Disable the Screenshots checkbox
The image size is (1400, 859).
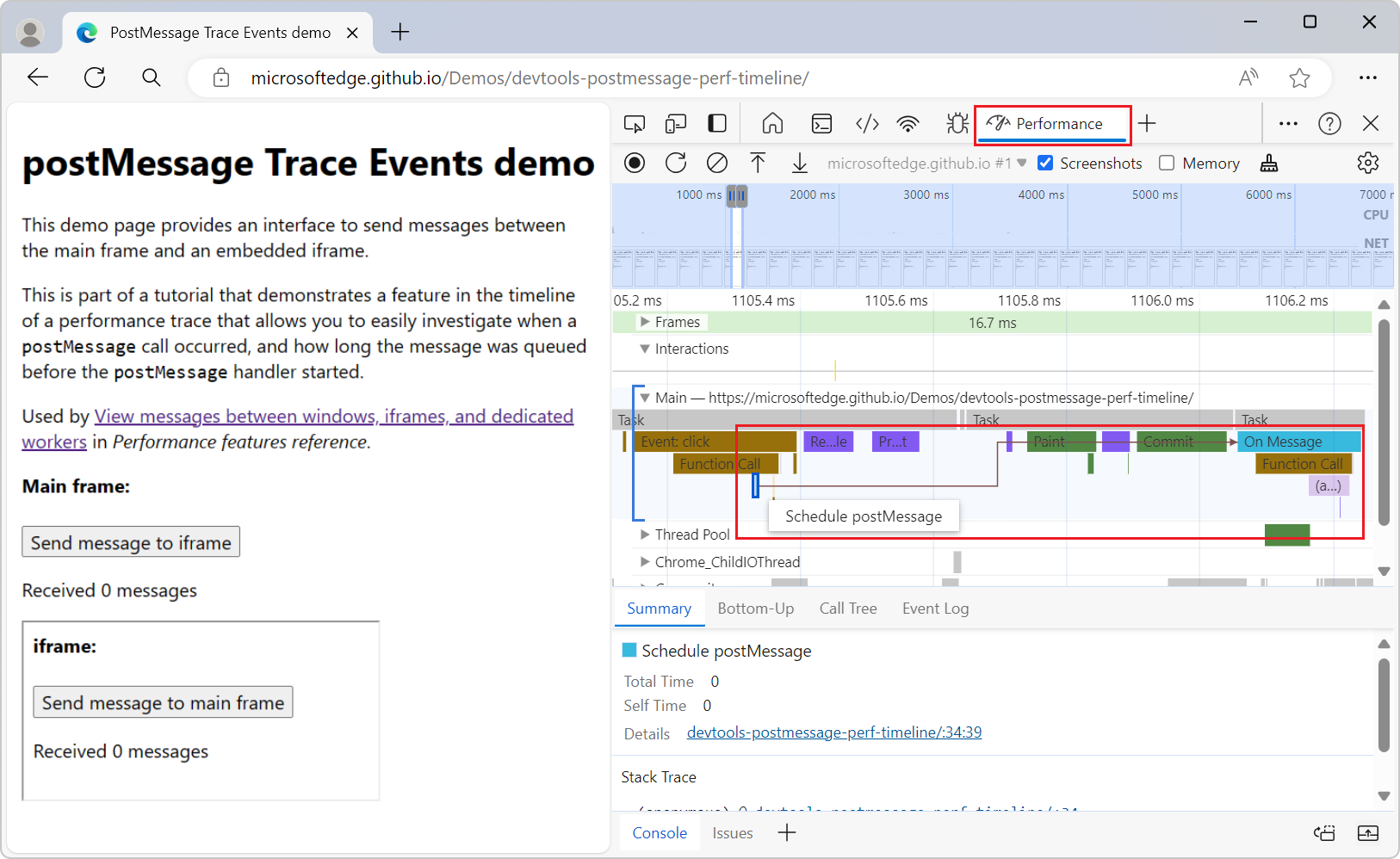click(x=1044, y=163)
